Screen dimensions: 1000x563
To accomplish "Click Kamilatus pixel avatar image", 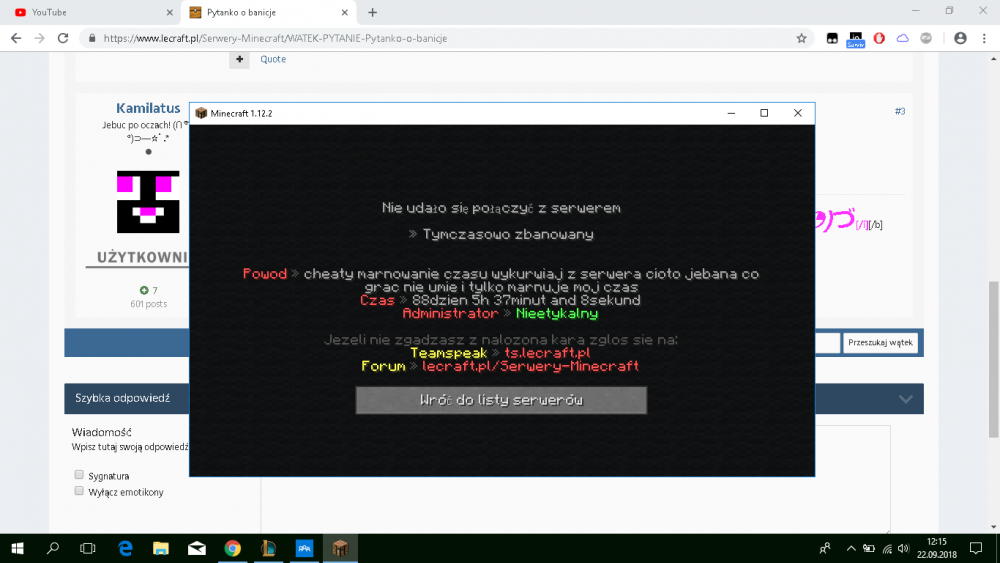I will pos(148,201).
